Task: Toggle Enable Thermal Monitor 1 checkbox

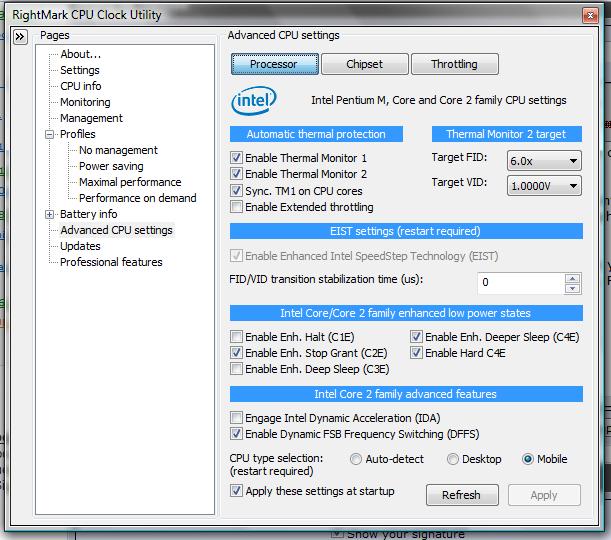Action: coord(236,158)
